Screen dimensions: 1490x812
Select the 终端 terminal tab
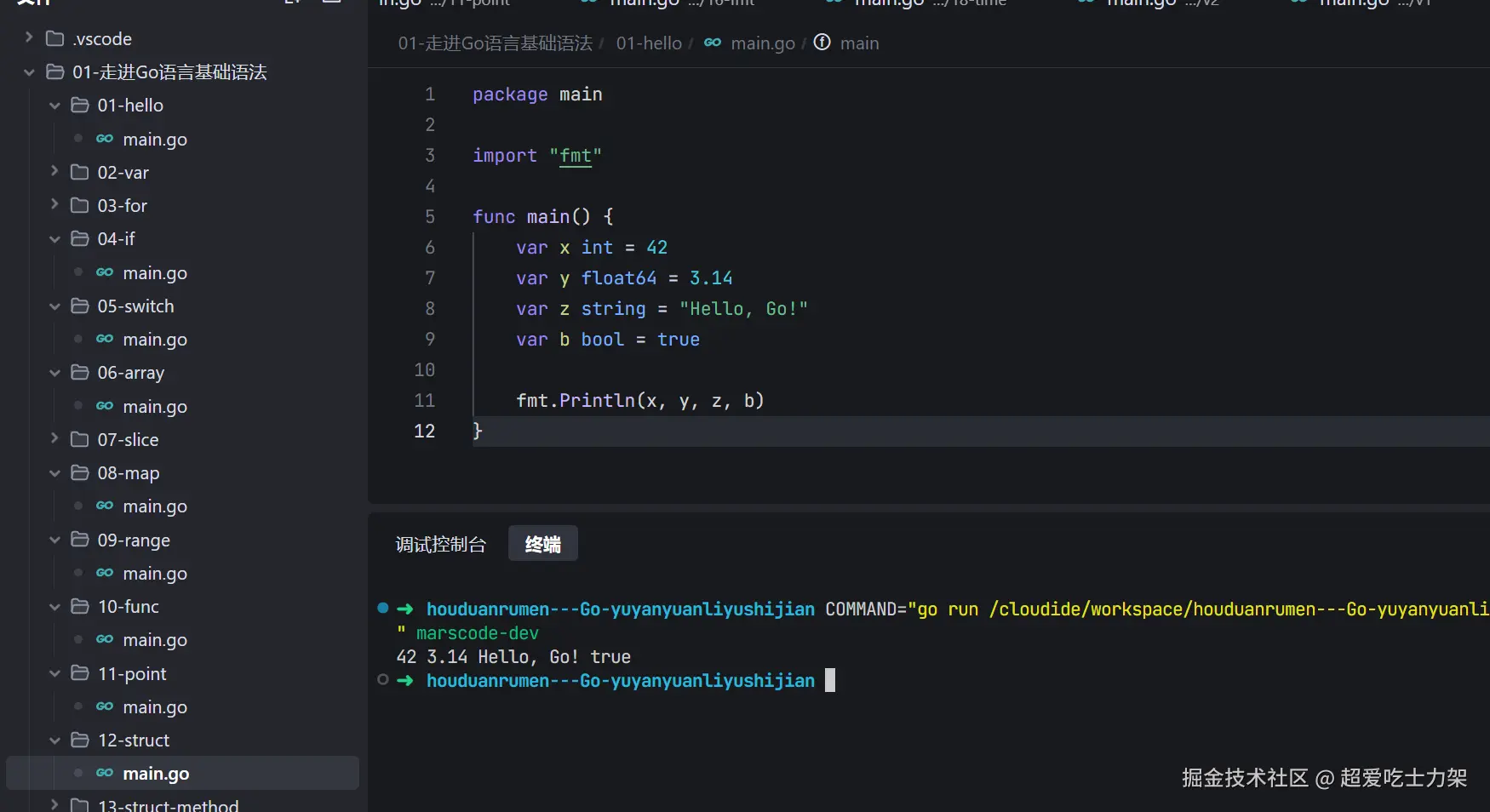click(542, 544)
